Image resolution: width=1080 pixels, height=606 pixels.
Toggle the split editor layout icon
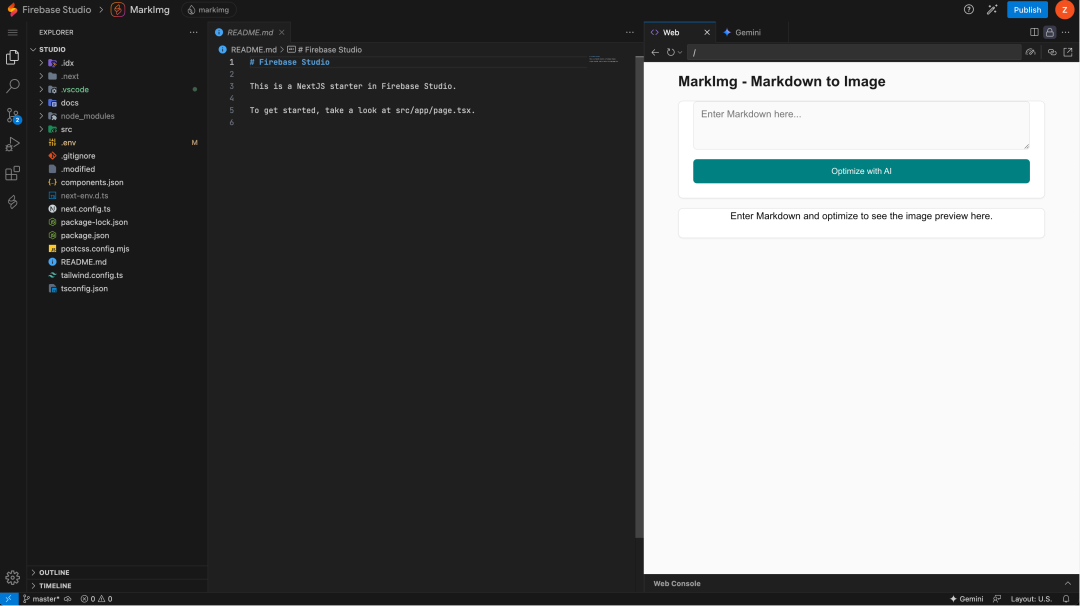click(1032, 31)
